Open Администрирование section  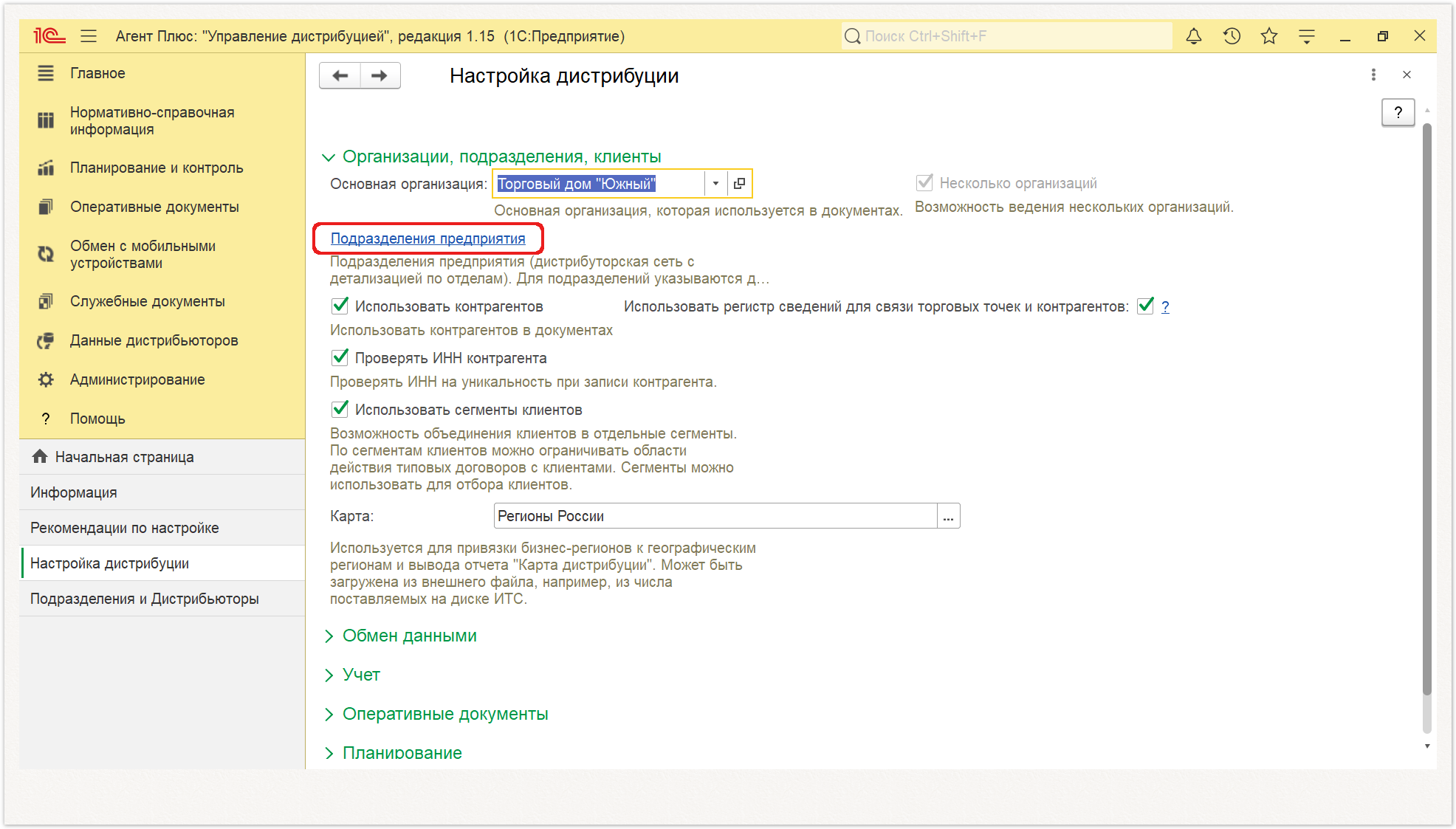point(137,379)
